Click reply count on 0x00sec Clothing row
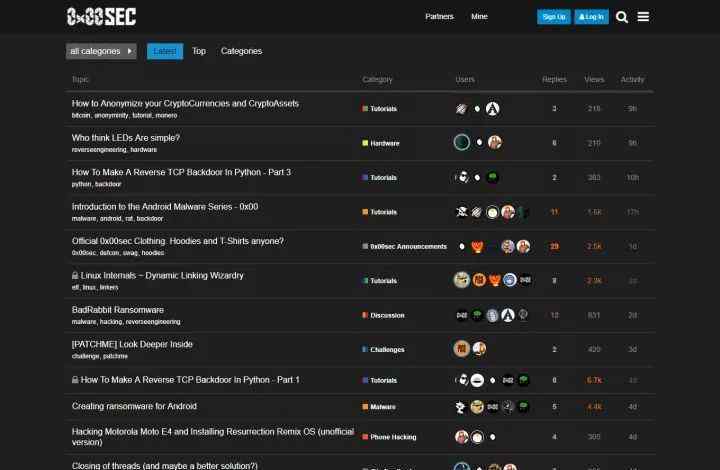Screen dimensions: 720x470 [554, 246]
